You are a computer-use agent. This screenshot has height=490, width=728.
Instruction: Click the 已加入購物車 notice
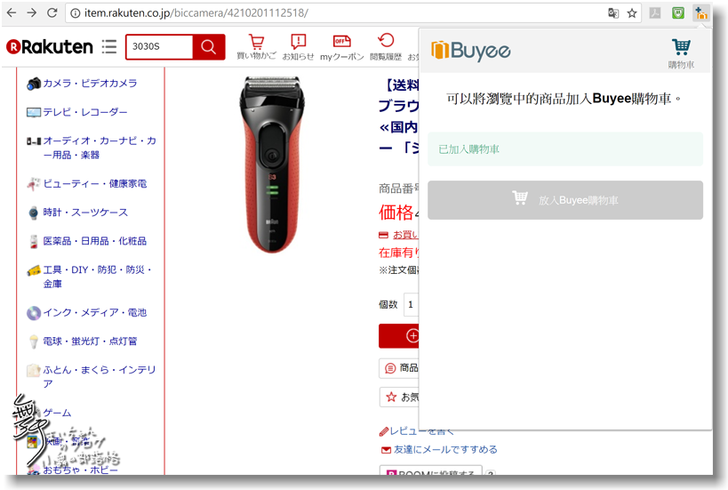(x=565, y=149)
